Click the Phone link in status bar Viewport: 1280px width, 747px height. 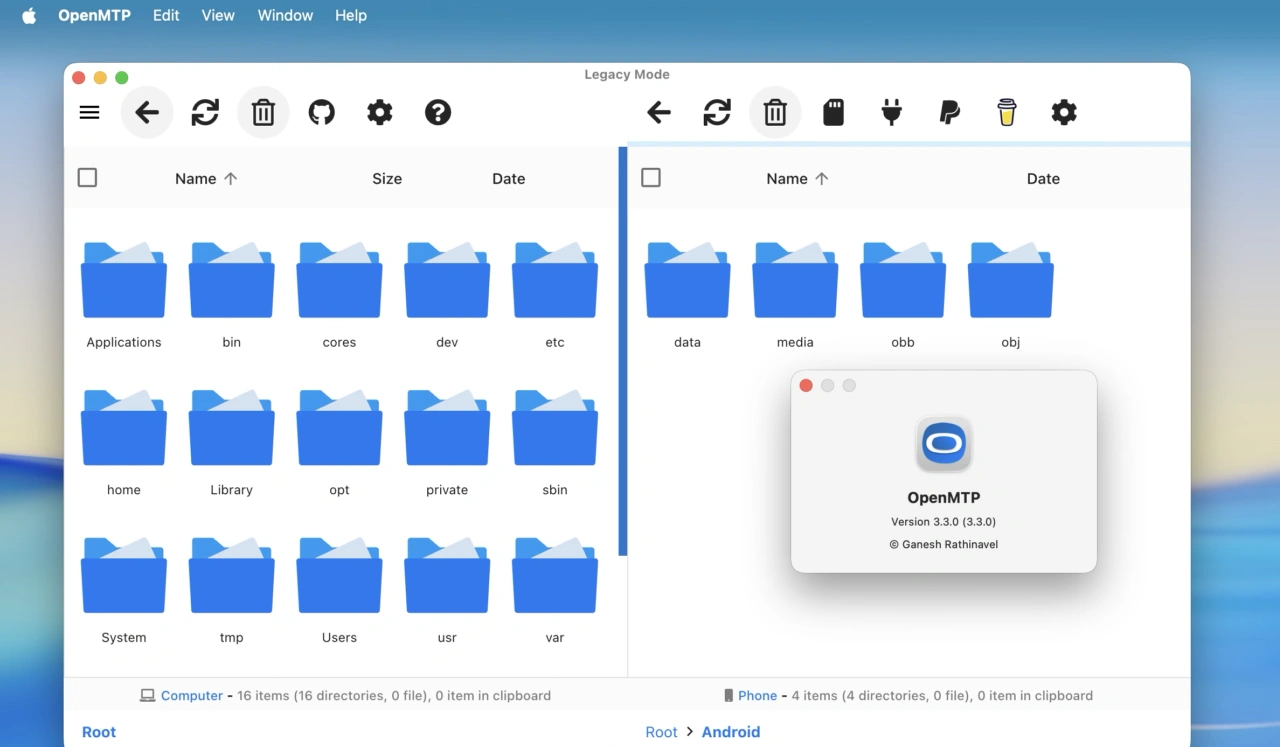point(757,695)
